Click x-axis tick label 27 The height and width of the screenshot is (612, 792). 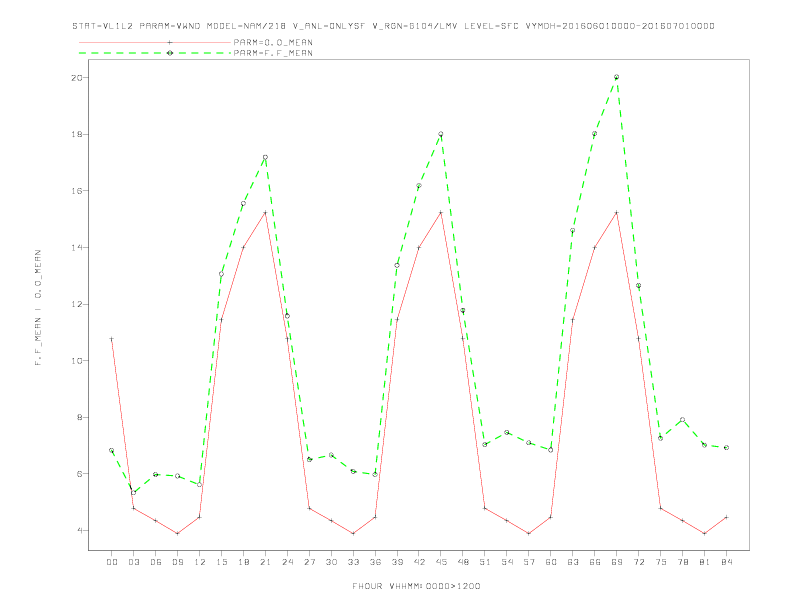309,562
